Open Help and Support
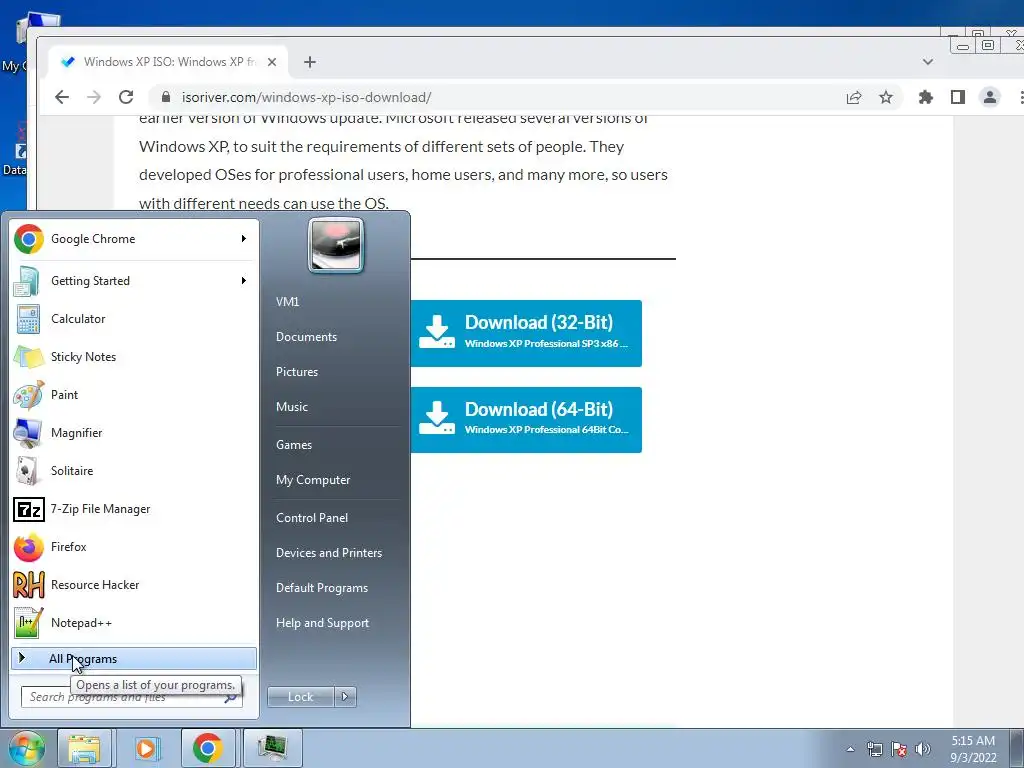This screenshot has width=1024, height=768. 322,623
